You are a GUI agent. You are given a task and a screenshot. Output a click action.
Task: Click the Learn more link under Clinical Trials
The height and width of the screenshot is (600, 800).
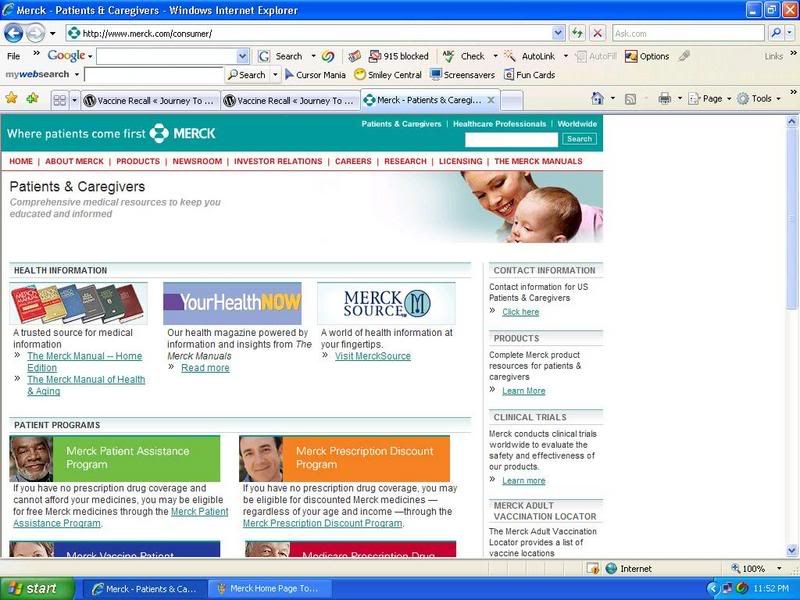pos(523,481)
